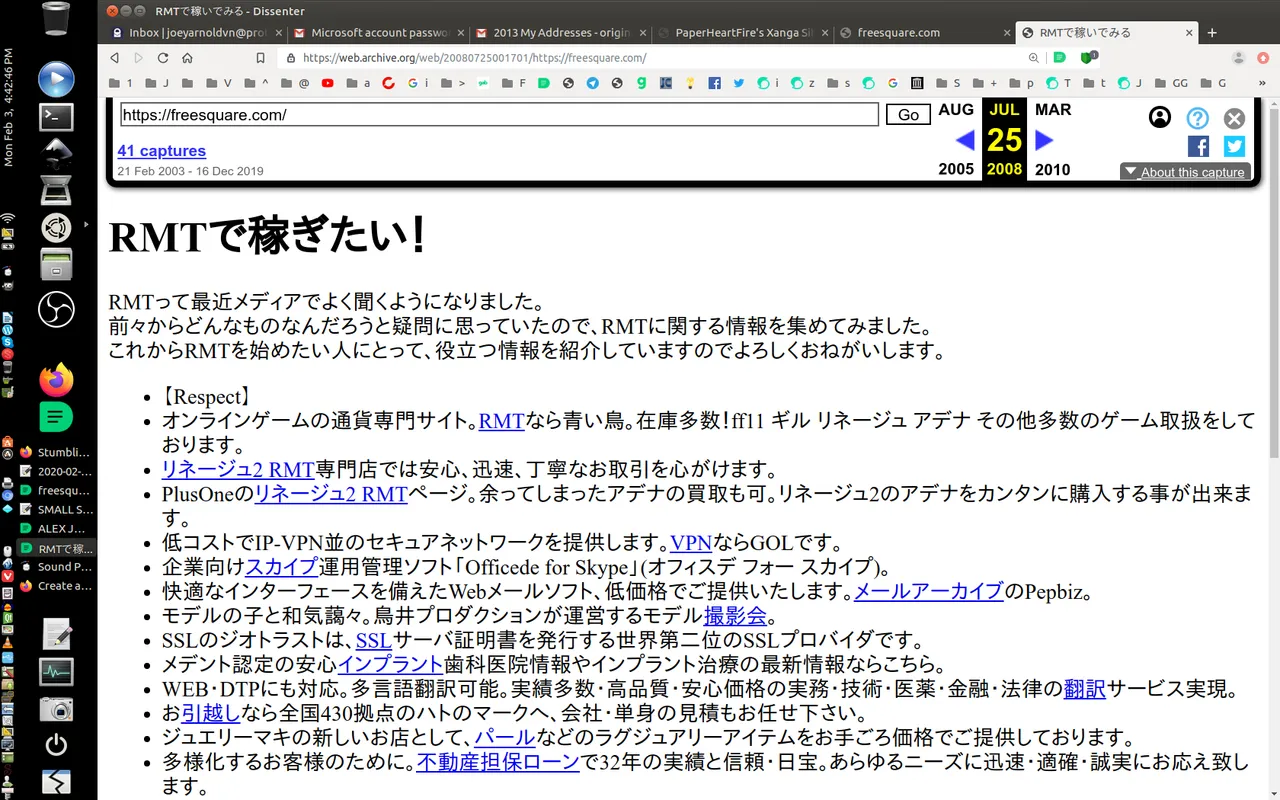Open a new browser tab
This screenshot has height=800, width=1280.
click(x=1212, y=32)
